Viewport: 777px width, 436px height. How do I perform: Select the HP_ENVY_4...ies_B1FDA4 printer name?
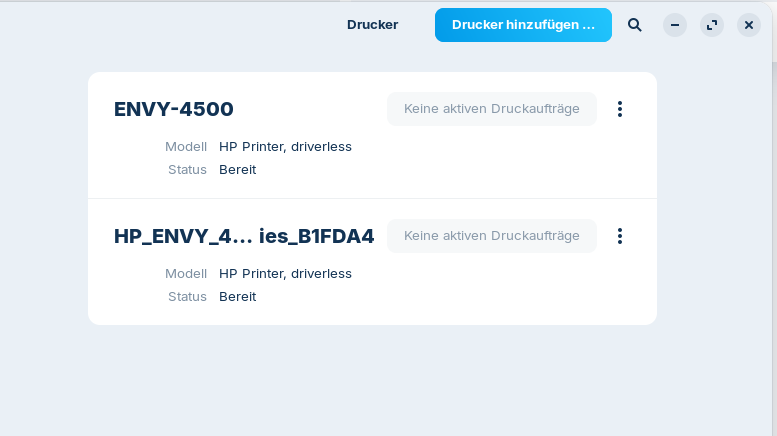tap(244, 237)
